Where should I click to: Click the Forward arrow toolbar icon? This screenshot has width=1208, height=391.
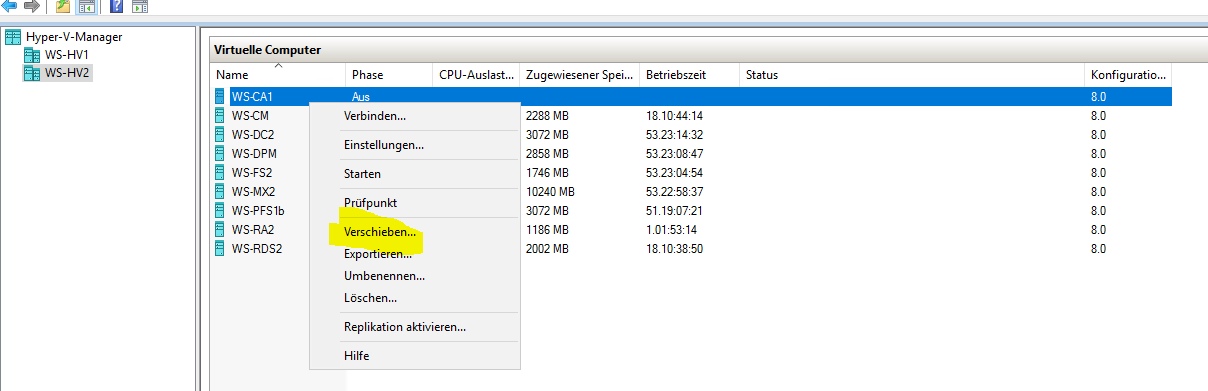[x=31, y=6]
